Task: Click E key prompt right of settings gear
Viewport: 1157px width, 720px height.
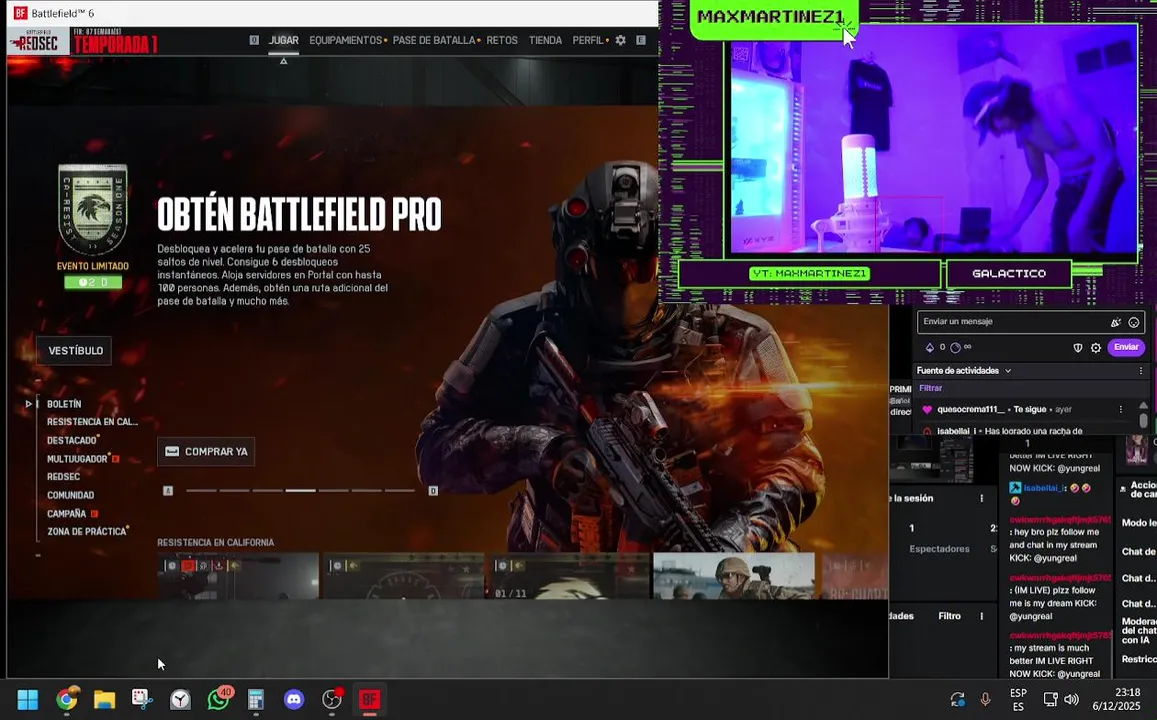Action: [x=640, y=40]
